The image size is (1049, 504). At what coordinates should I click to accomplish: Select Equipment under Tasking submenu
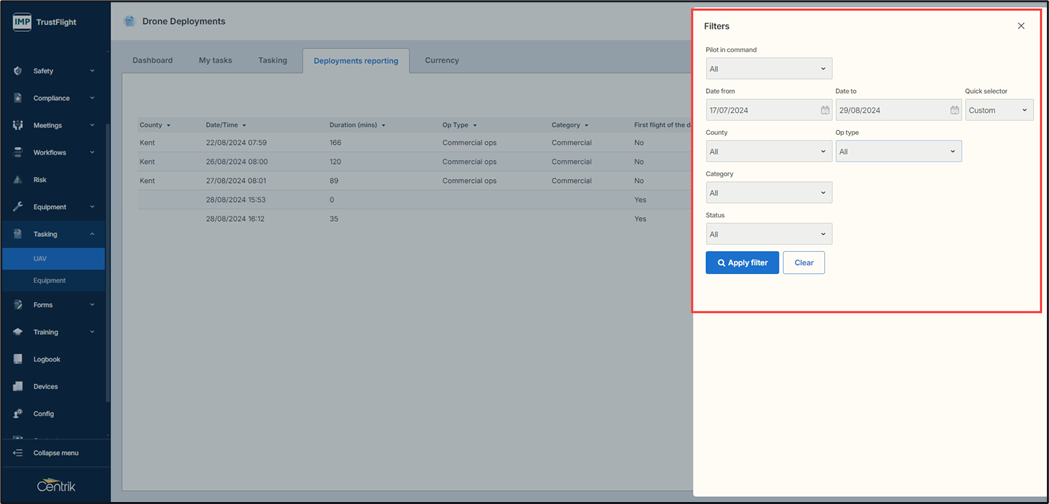(x=49, y=281)
